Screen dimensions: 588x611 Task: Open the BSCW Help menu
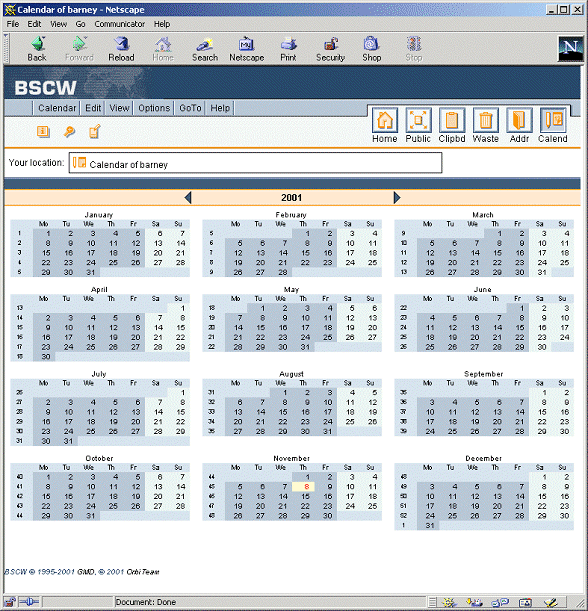click(220, 108)
